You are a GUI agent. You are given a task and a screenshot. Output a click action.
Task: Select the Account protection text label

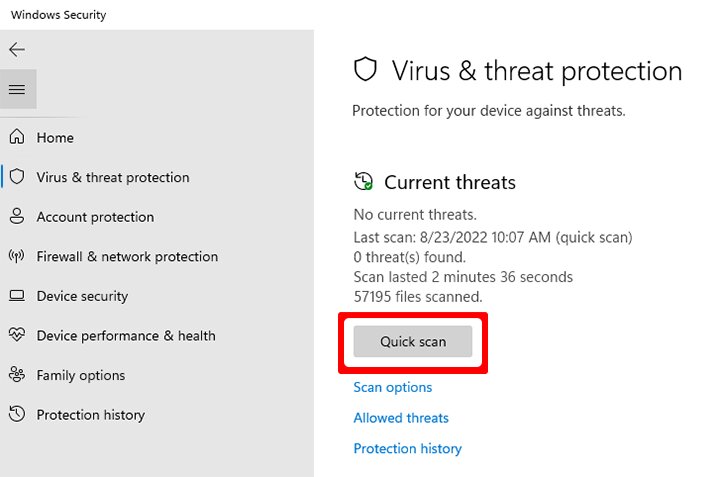(x=95, y=217)
